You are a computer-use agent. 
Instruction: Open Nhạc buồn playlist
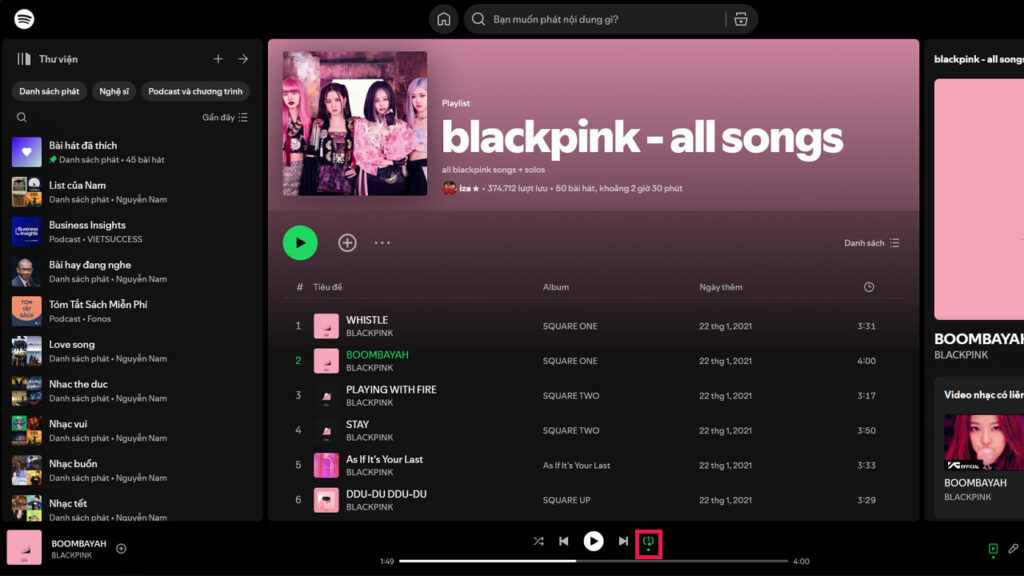tap(131, 471)
